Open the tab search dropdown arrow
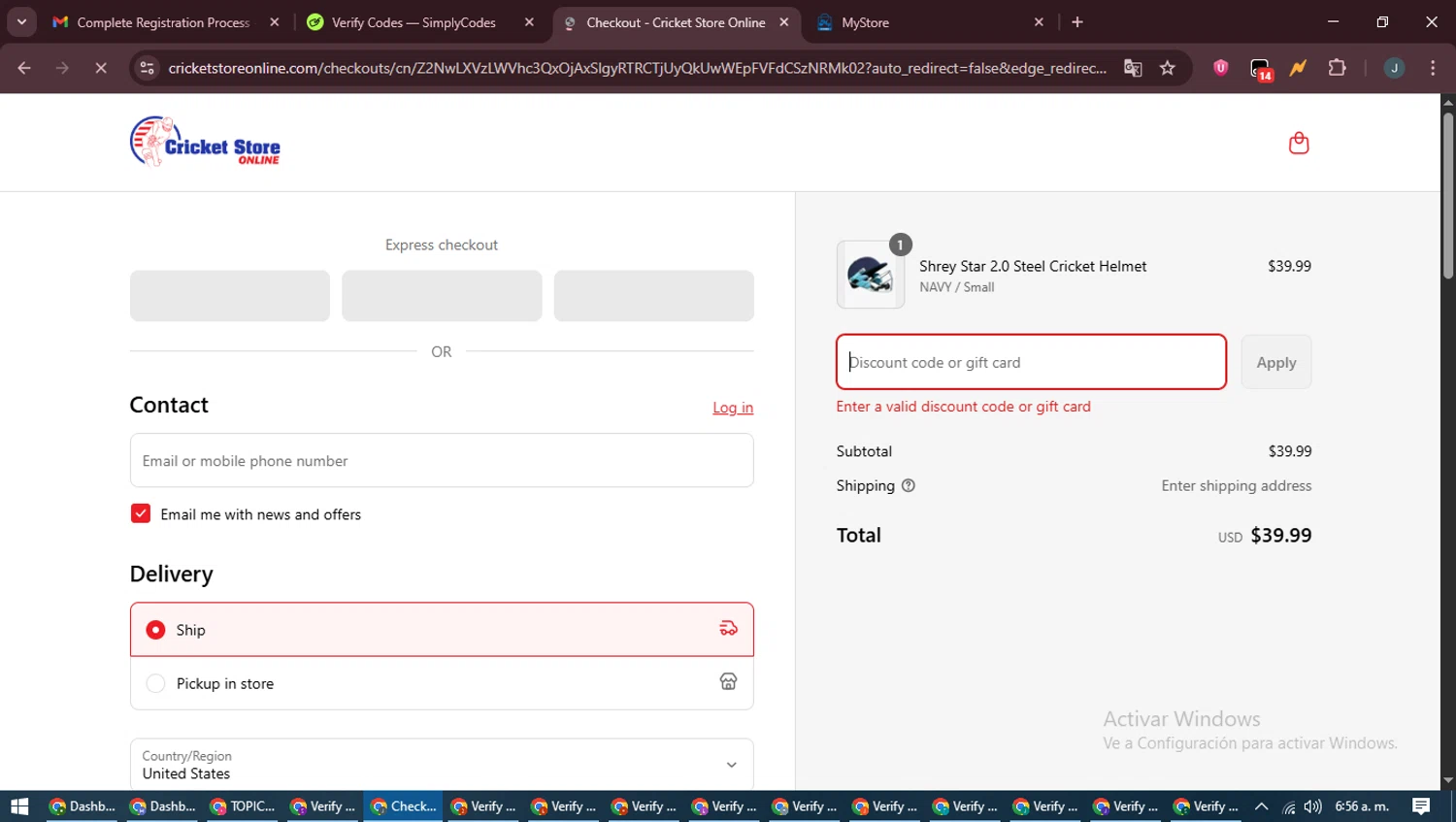The width and height of the screenshot is (1456, 822). 21,22
